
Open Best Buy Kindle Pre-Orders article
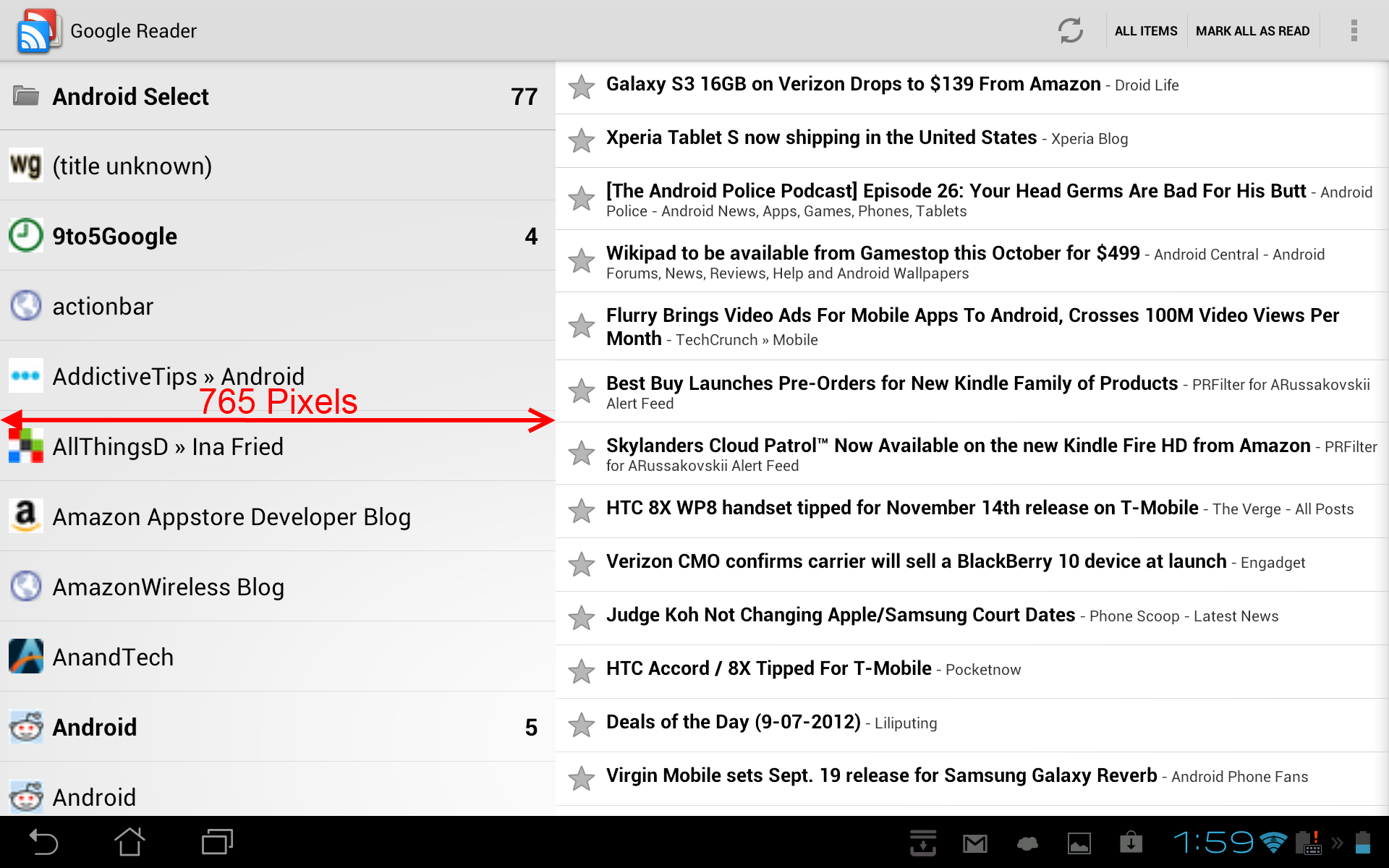pyautogui.click(x=972, y=391)
